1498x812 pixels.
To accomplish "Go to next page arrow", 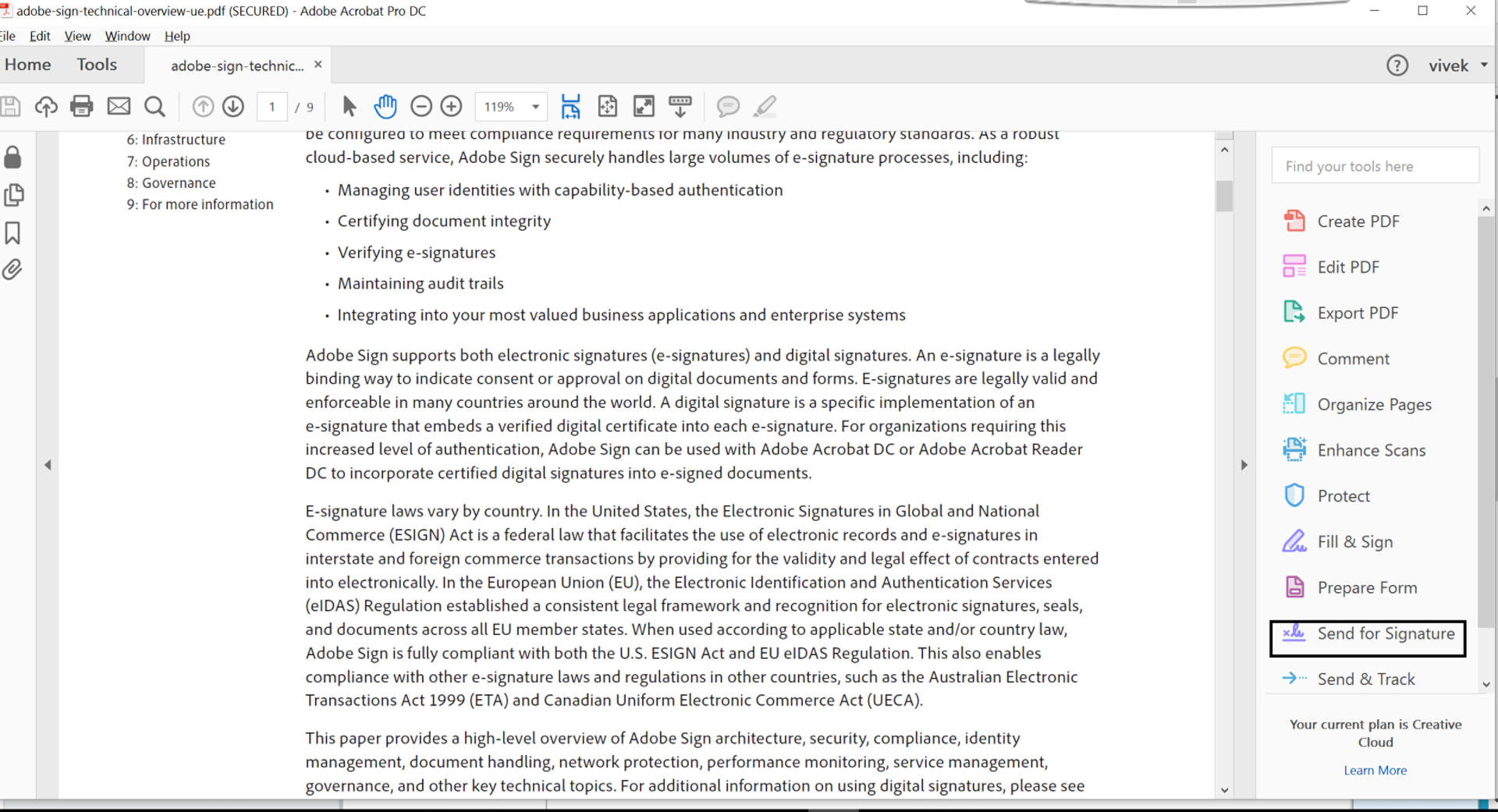I will point(233,106).
